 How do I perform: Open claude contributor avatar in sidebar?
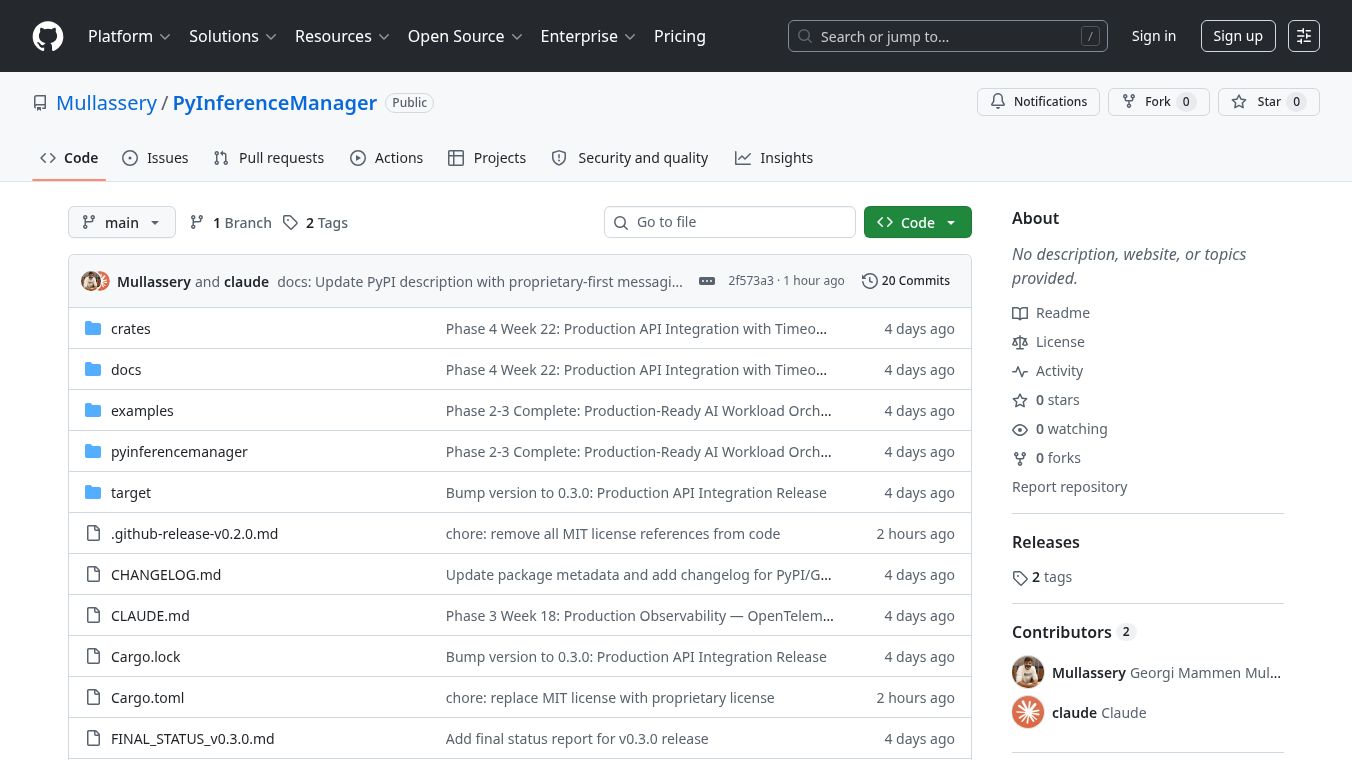(1028, 712)
